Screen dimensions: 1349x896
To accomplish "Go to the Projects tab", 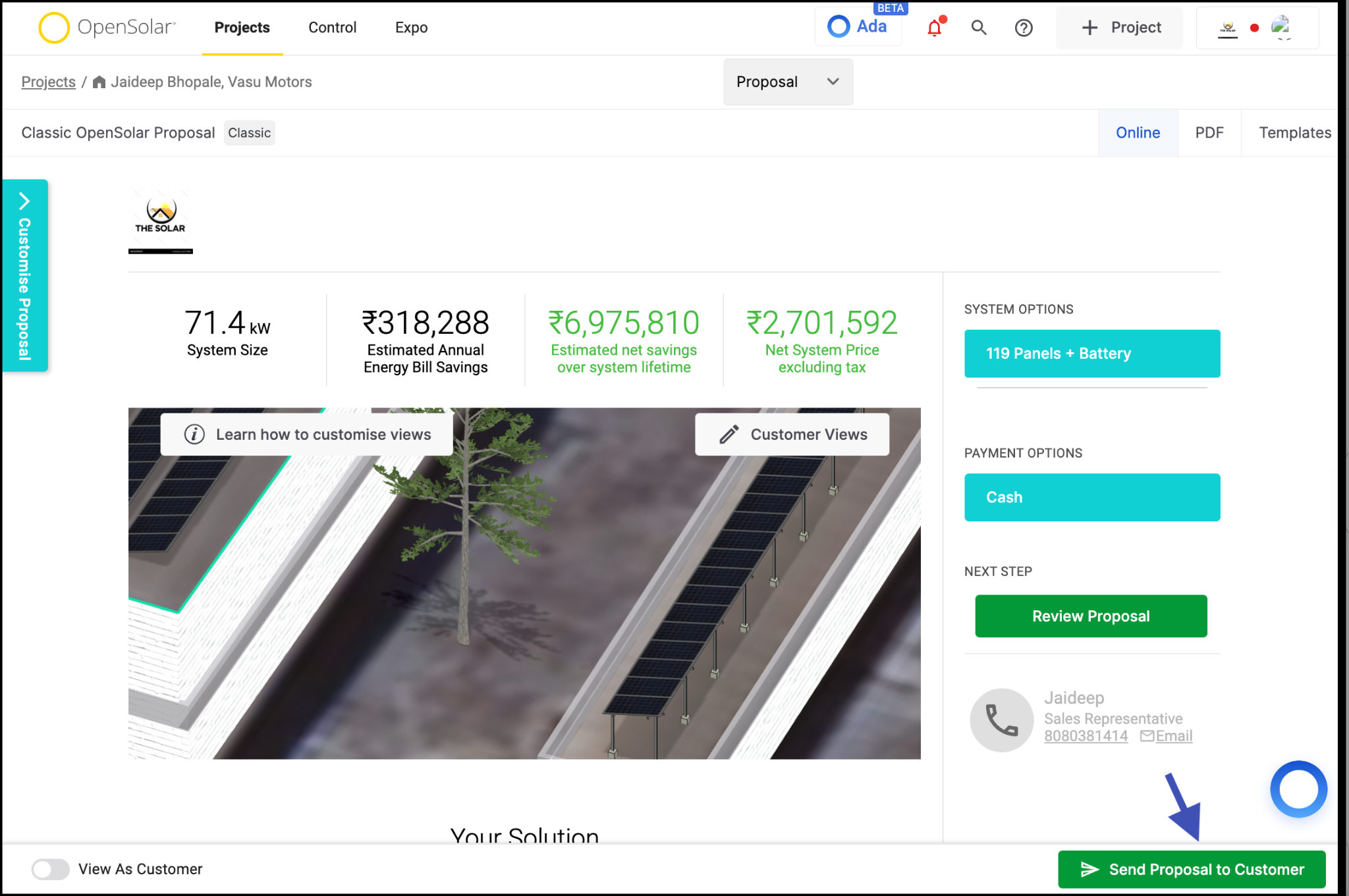I will point(242,28).
